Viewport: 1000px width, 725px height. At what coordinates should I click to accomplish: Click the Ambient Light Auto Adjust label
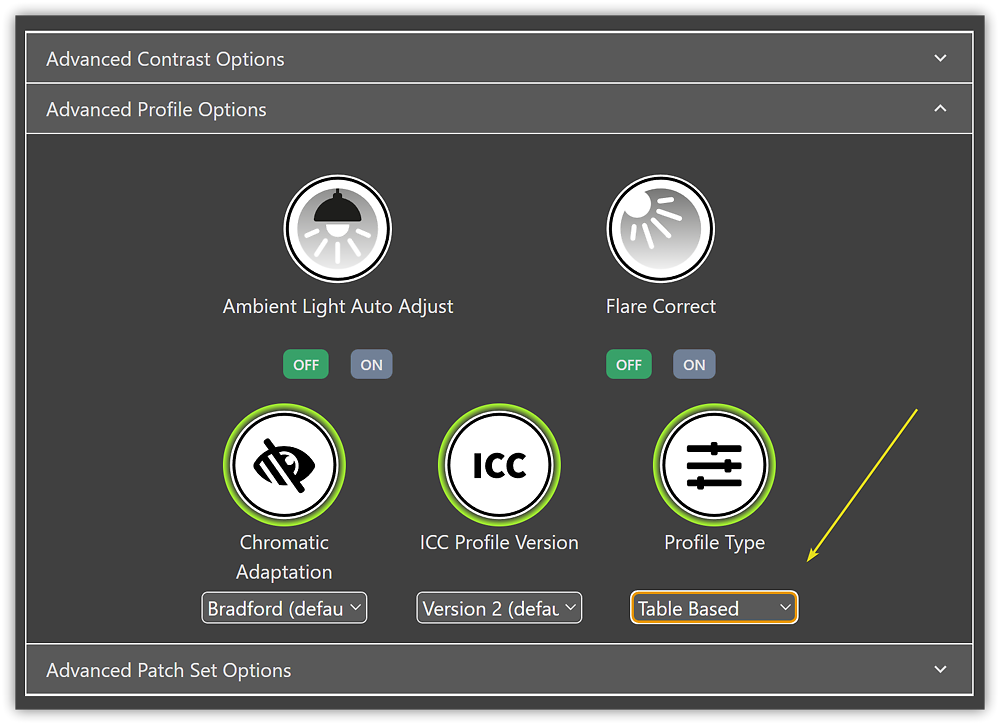[x=337, y=306]
